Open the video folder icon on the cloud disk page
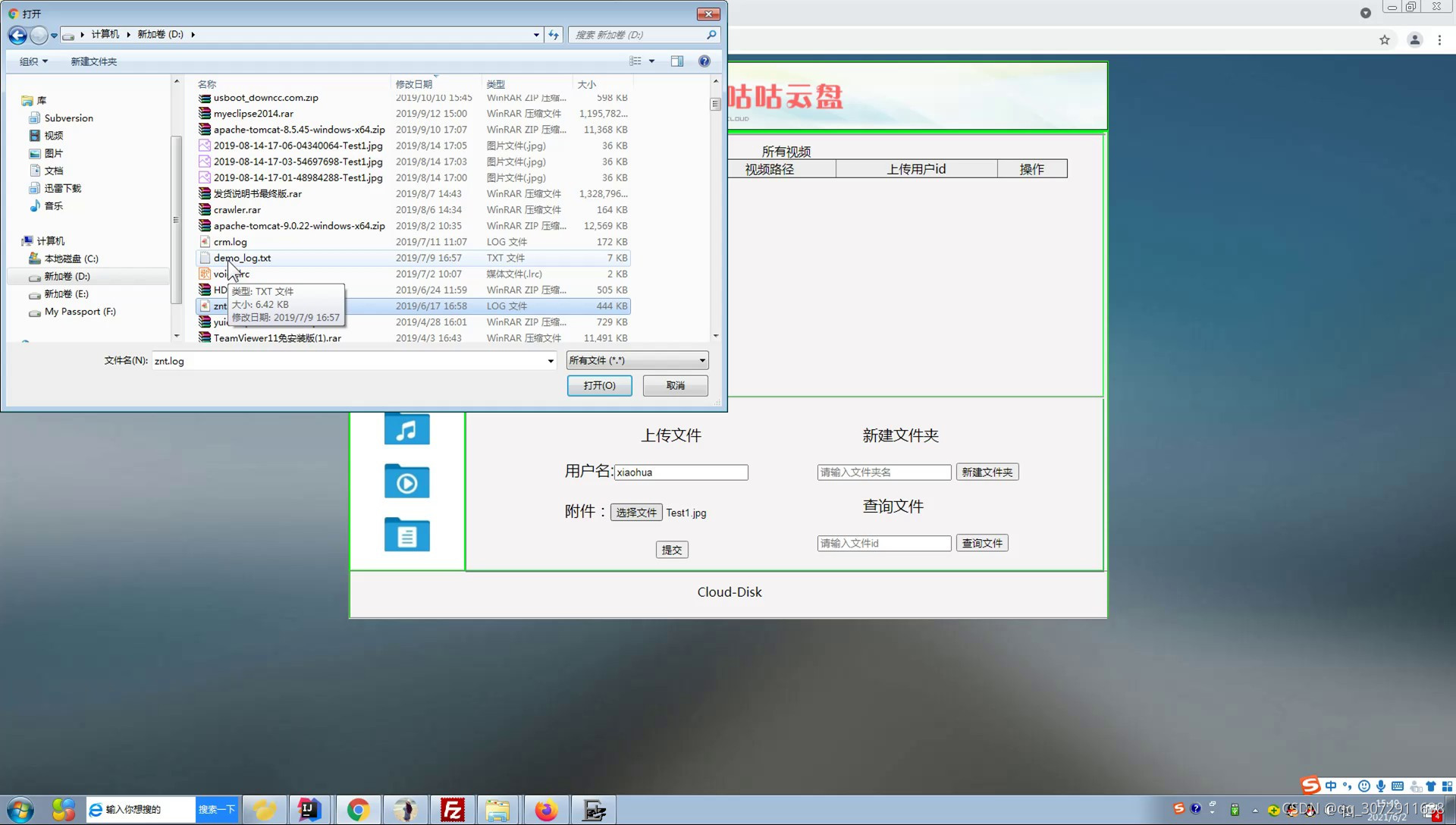The image size is (1456, 825). tap(407, 481)
